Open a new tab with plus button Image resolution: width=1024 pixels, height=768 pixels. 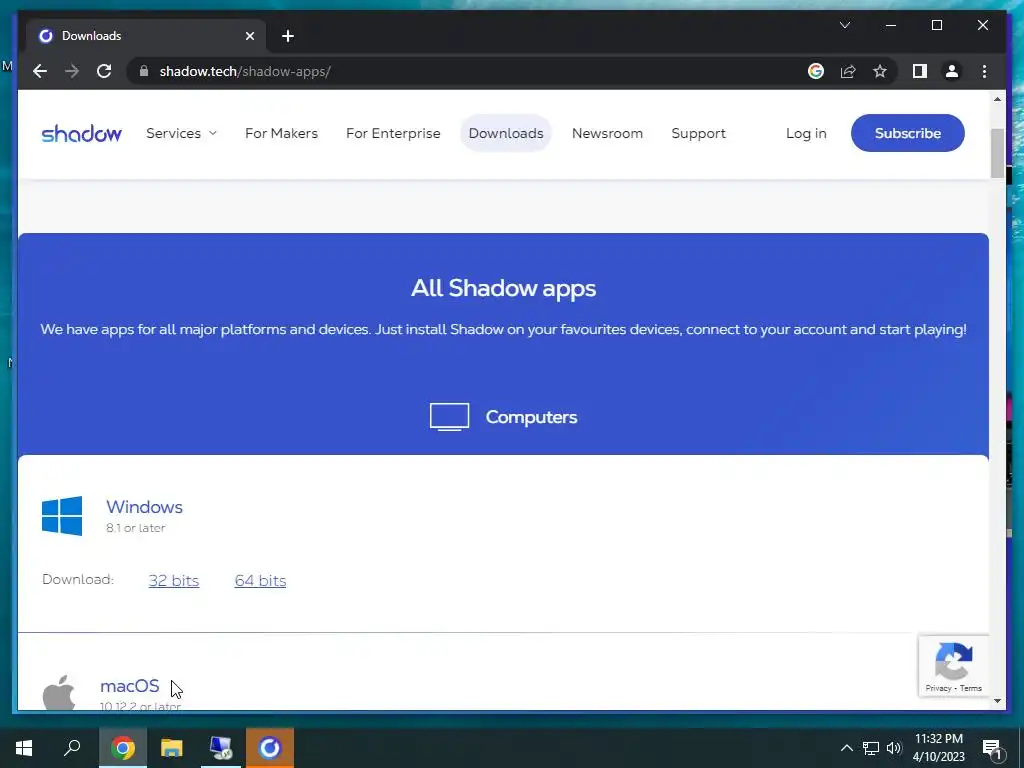[288, 36]
